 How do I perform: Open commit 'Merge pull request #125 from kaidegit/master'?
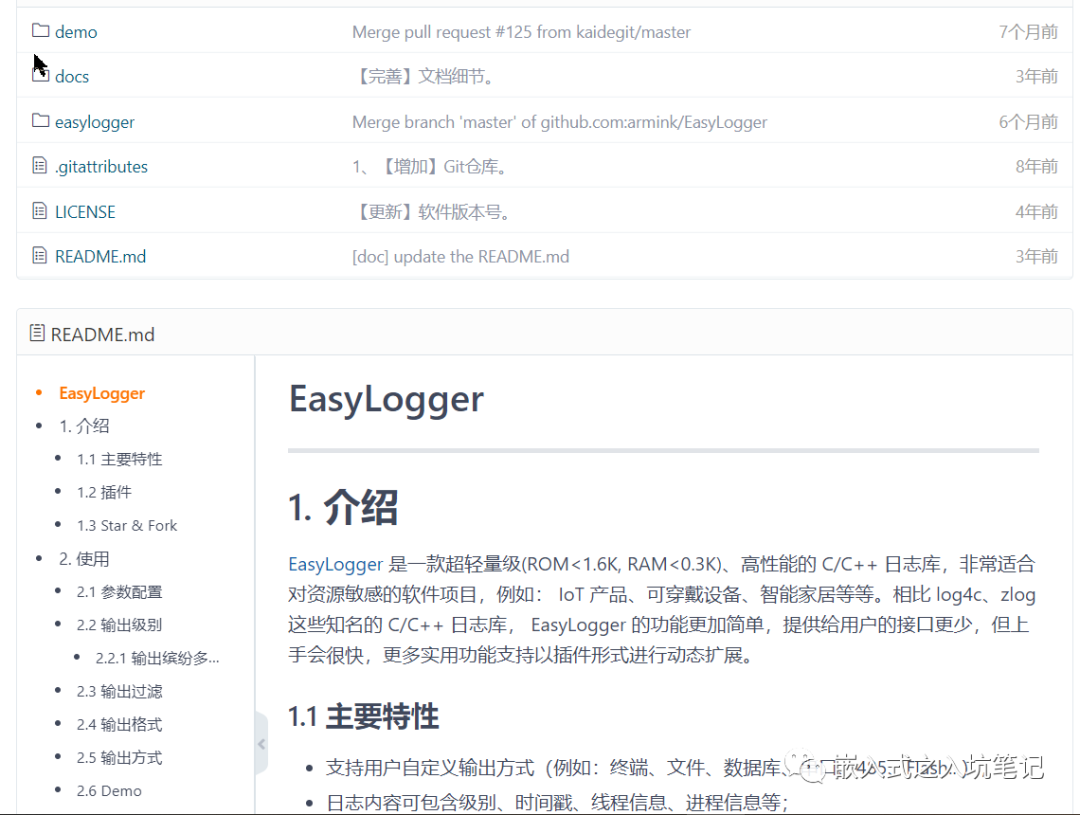(x=521, y=32)
